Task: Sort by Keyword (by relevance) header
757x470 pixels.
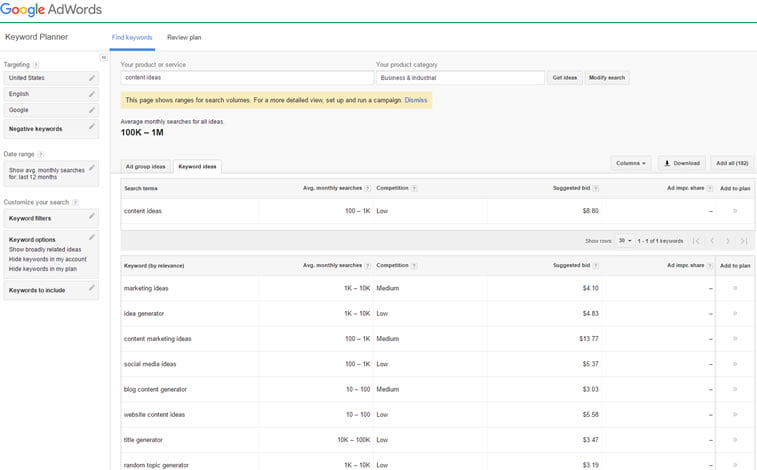Action: coord(154,266)
